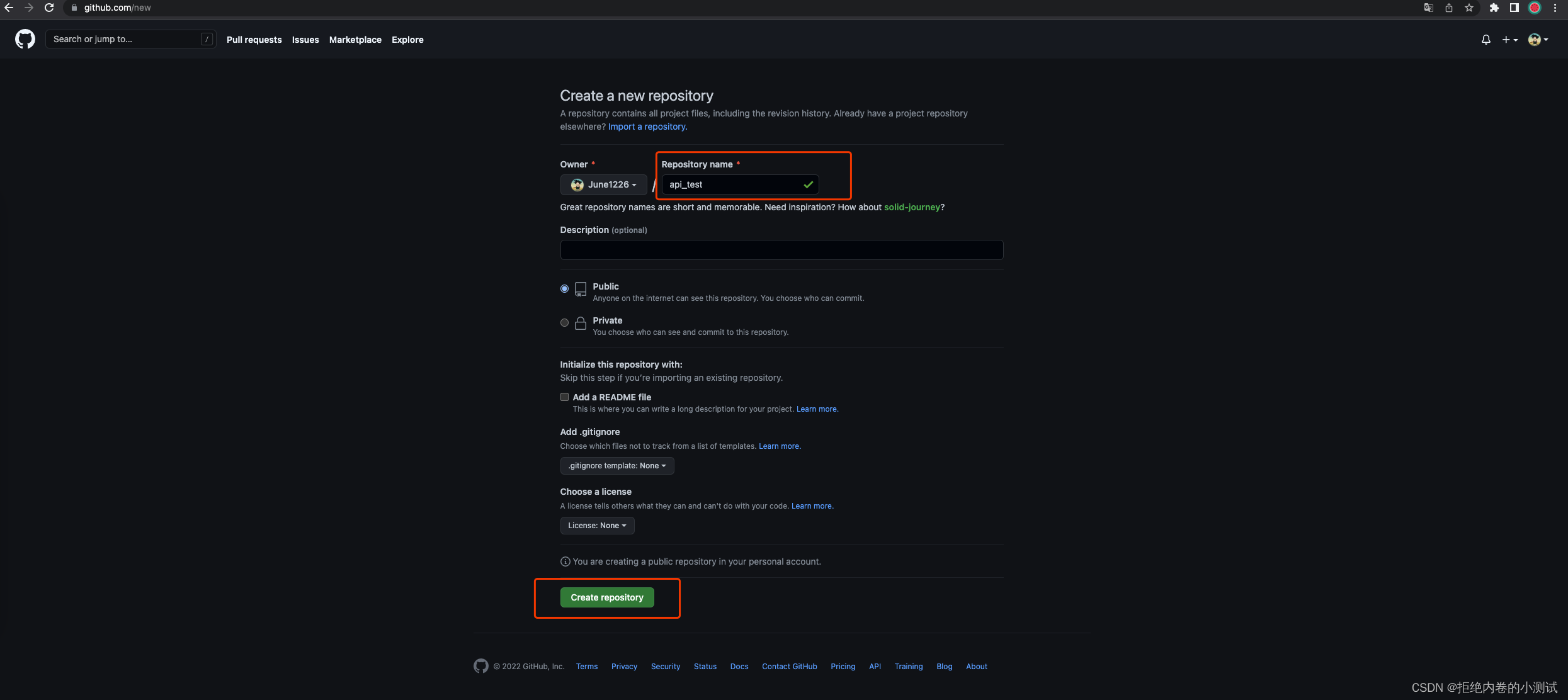The height and width of the screenshot is (700, 1568).
Task: Expand the License: None dropdown
Action: click(596, 526)
